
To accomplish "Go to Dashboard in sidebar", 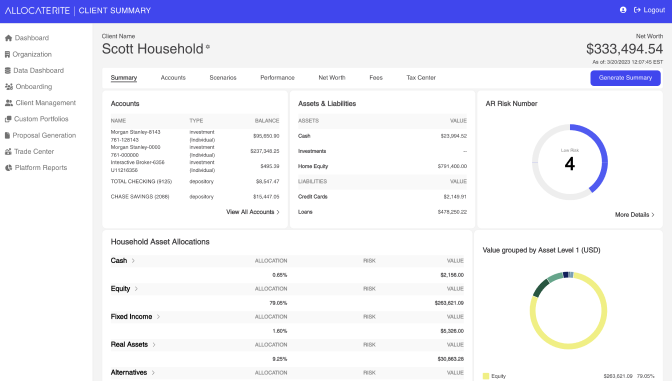I will coord(32,38).
